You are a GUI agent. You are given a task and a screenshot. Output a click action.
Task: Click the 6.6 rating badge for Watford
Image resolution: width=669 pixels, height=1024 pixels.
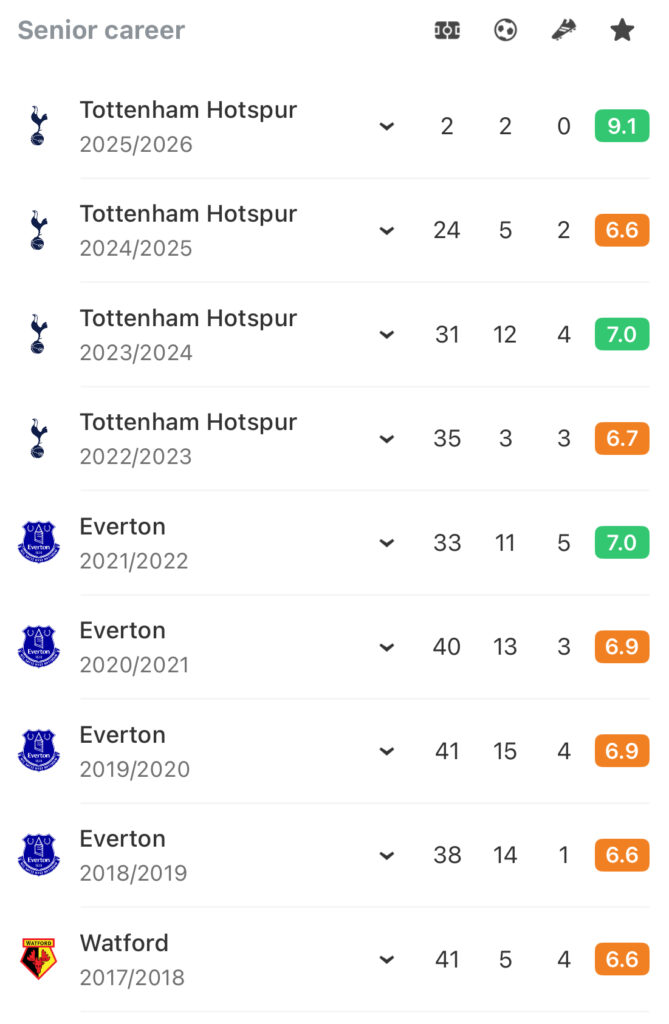pyautogui.click(x=622, y=959)
